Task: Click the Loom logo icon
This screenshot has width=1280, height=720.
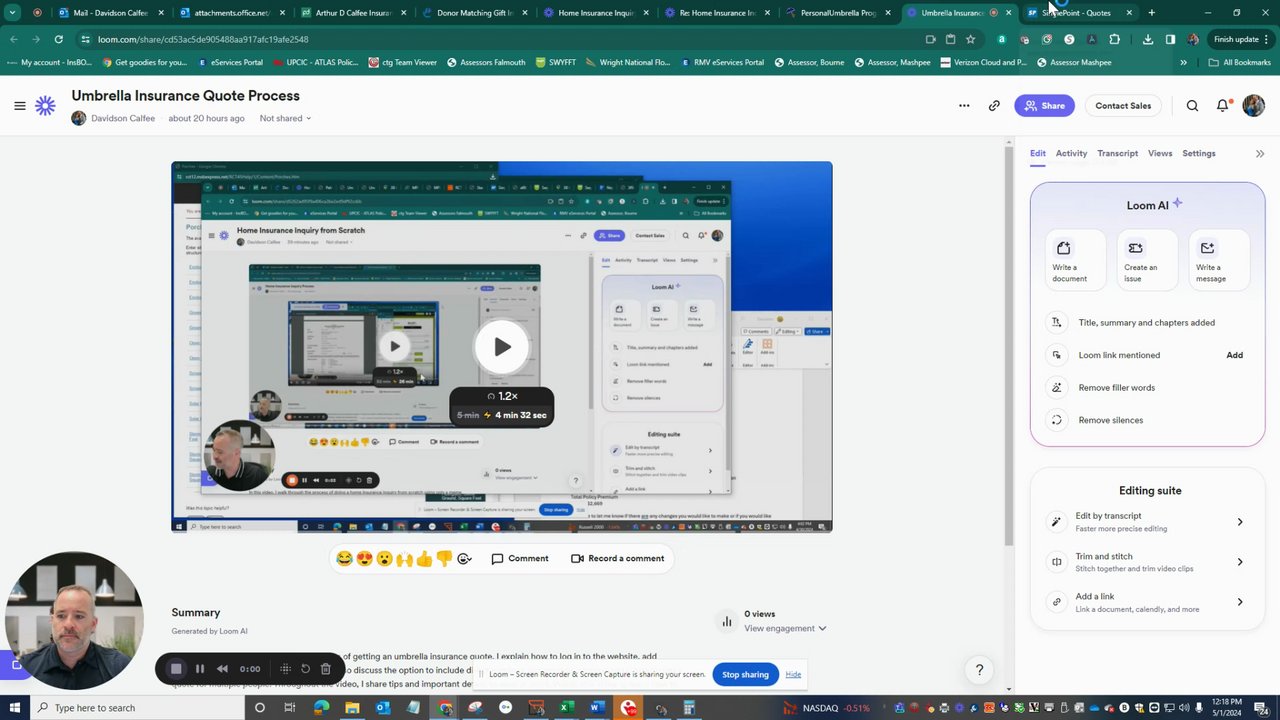Action: [x=45, y=105]
